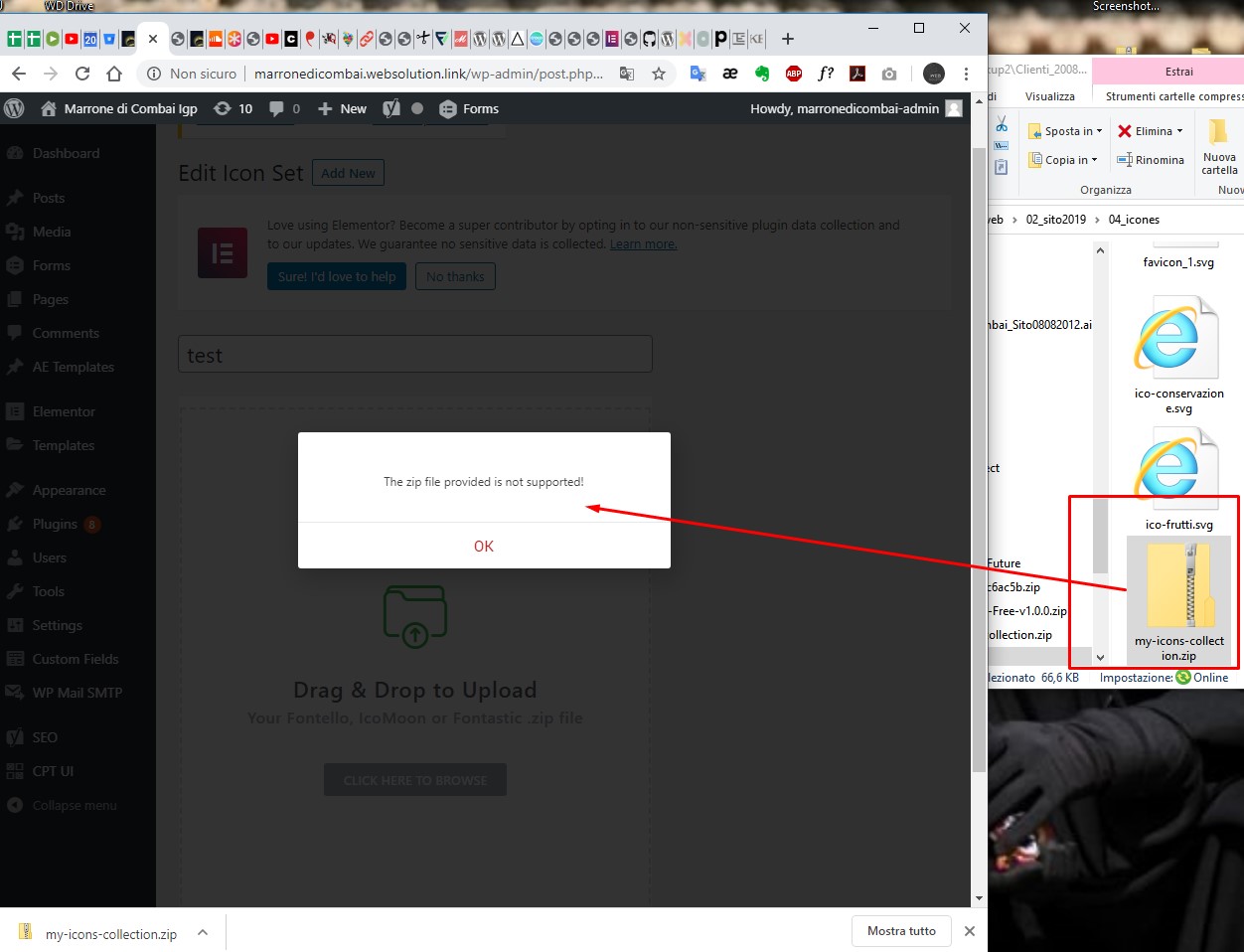Click the browser forward arrow
This screenshot has height=952, width=1244.
point(51,74)
